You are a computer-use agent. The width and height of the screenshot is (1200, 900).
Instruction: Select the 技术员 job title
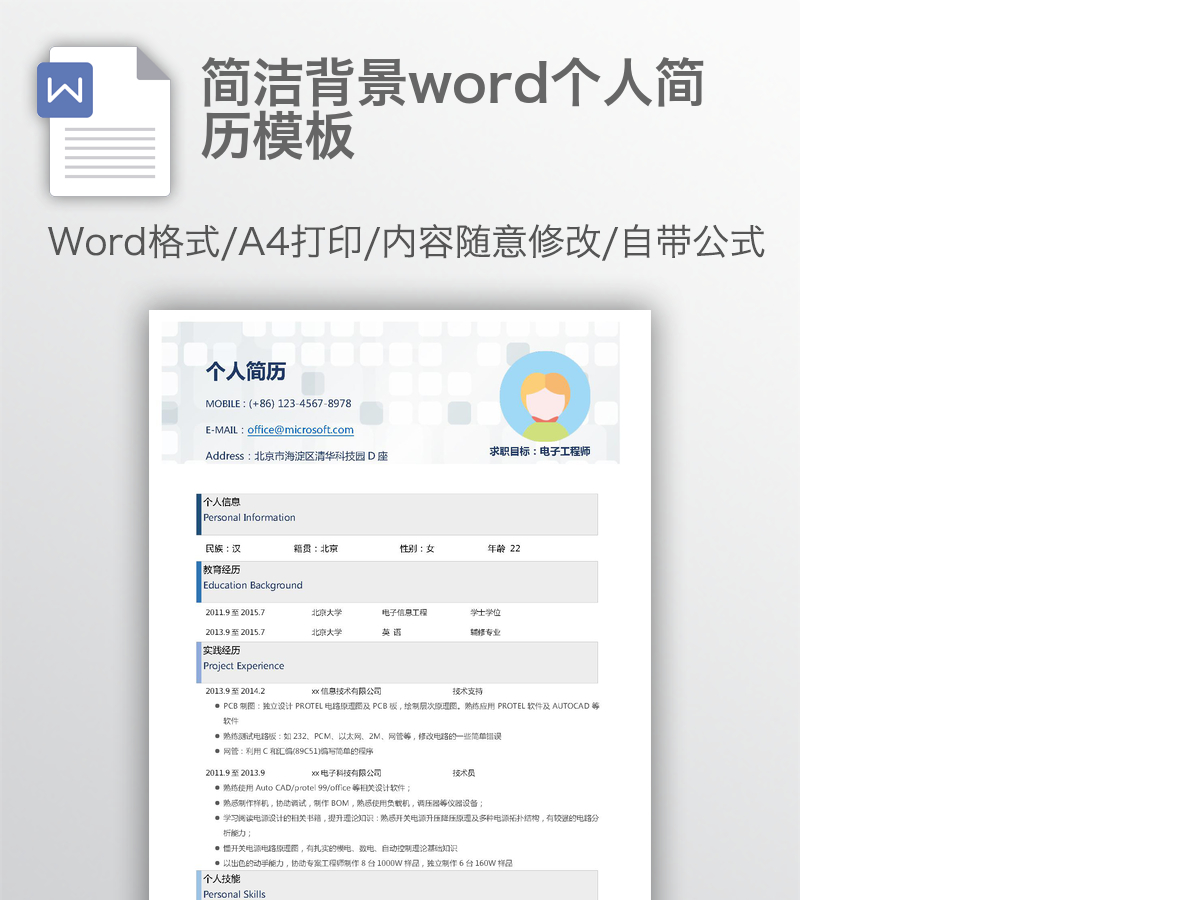pos(463,773)
